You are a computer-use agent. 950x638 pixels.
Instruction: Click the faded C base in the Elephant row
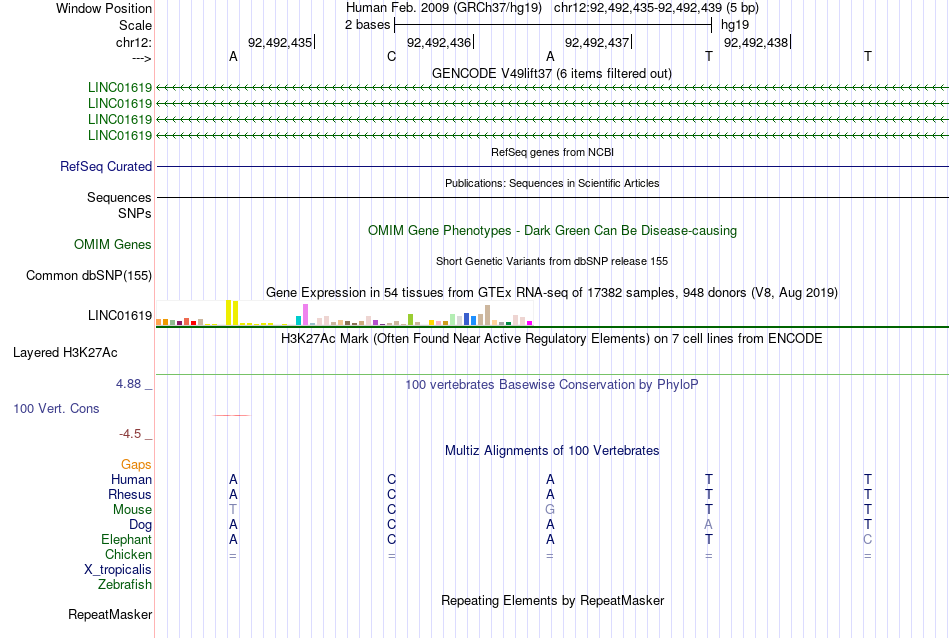click(868, 539)
